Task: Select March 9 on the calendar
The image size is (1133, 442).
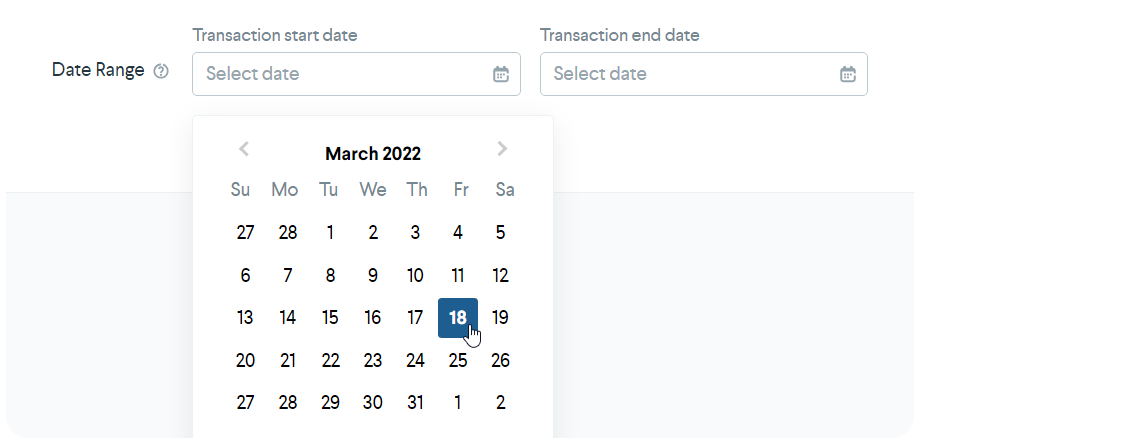Action: pyautogui.click(x=373, y=276)
